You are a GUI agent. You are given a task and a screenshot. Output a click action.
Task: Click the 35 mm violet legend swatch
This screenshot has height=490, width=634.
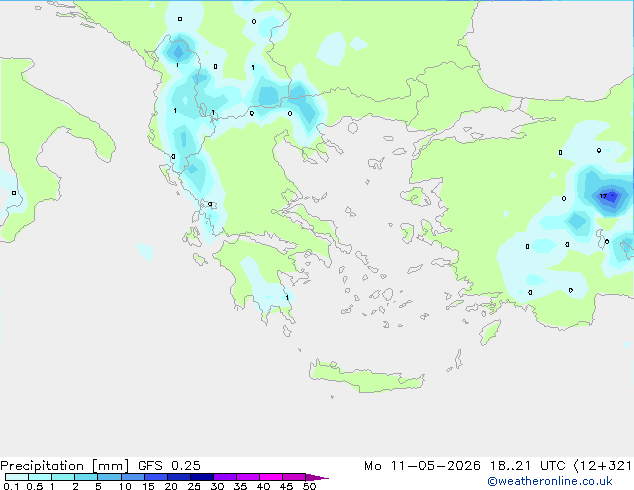248,477
